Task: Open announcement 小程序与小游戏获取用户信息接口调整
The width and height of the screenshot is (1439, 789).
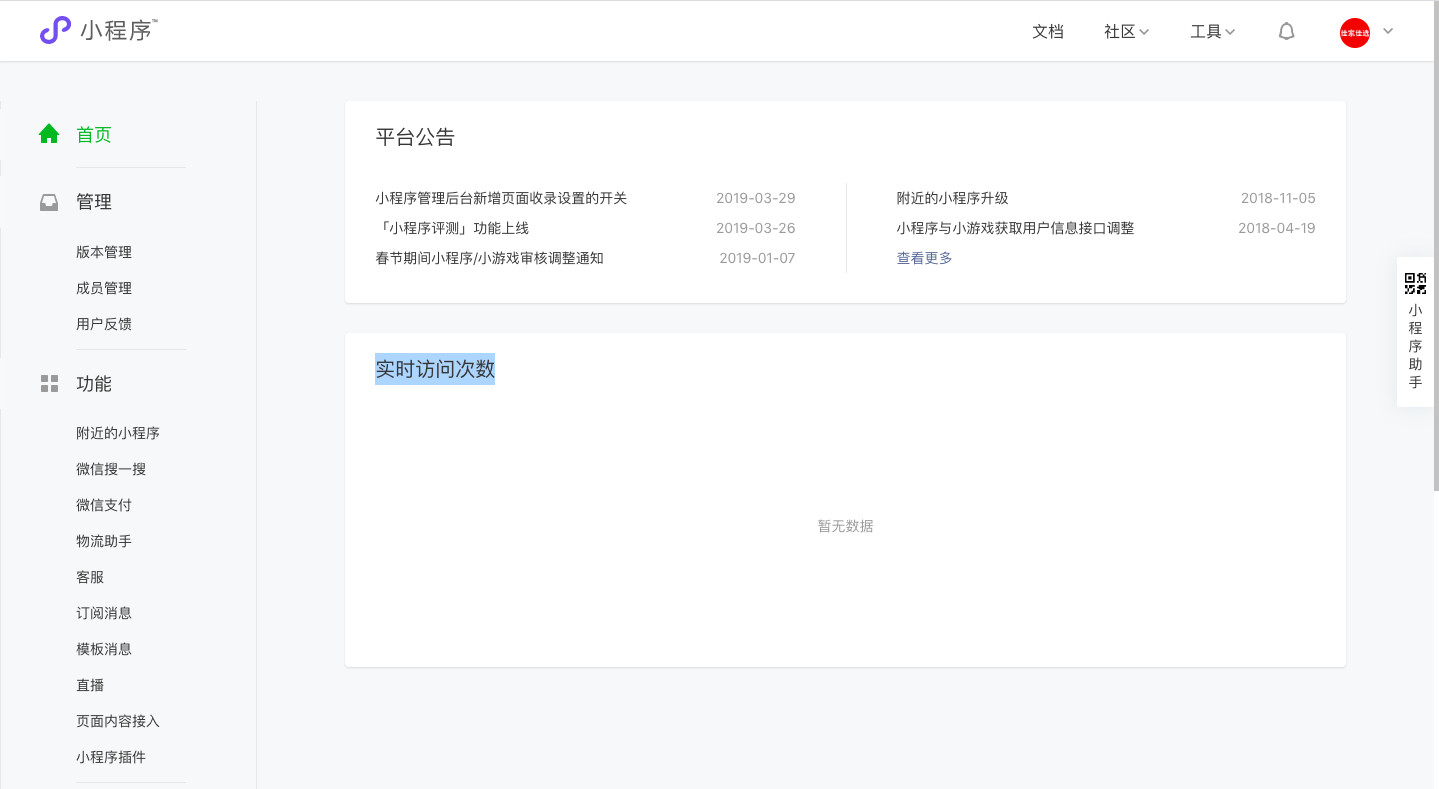Action: [1015, 228]
